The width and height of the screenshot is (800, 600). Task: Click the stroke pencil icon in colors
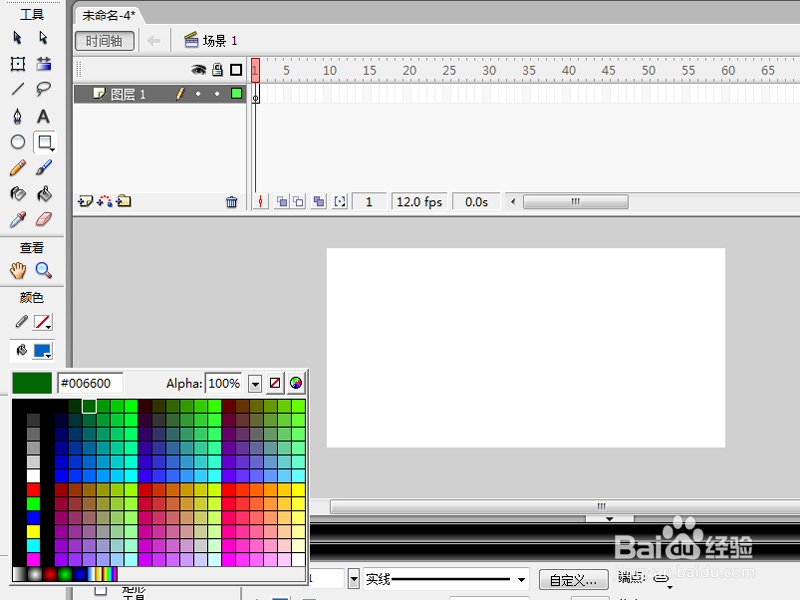(x=21, y=321)
